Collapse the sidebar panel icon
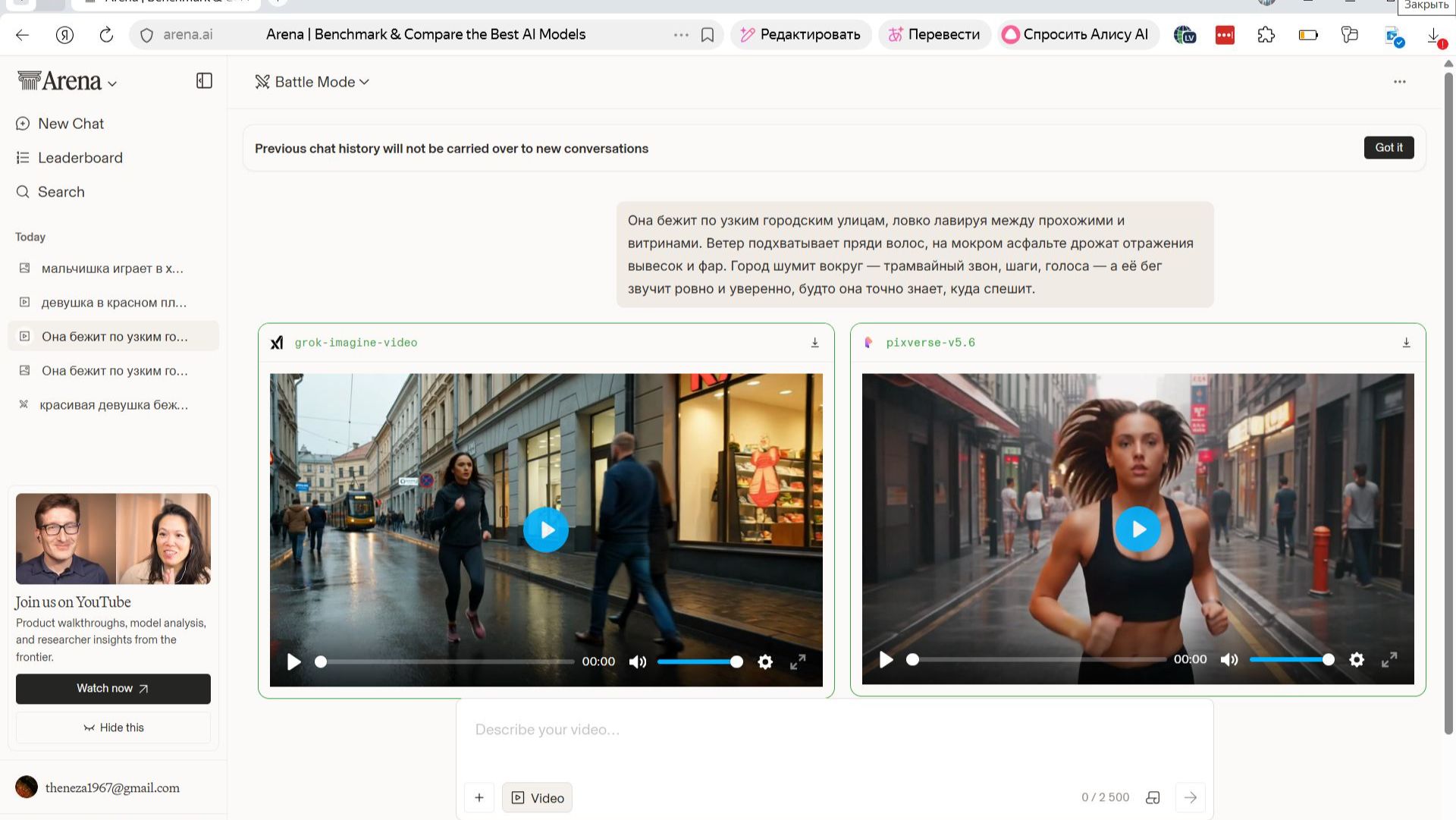Screen dimensions: 1456x820 tap(204, 81)
